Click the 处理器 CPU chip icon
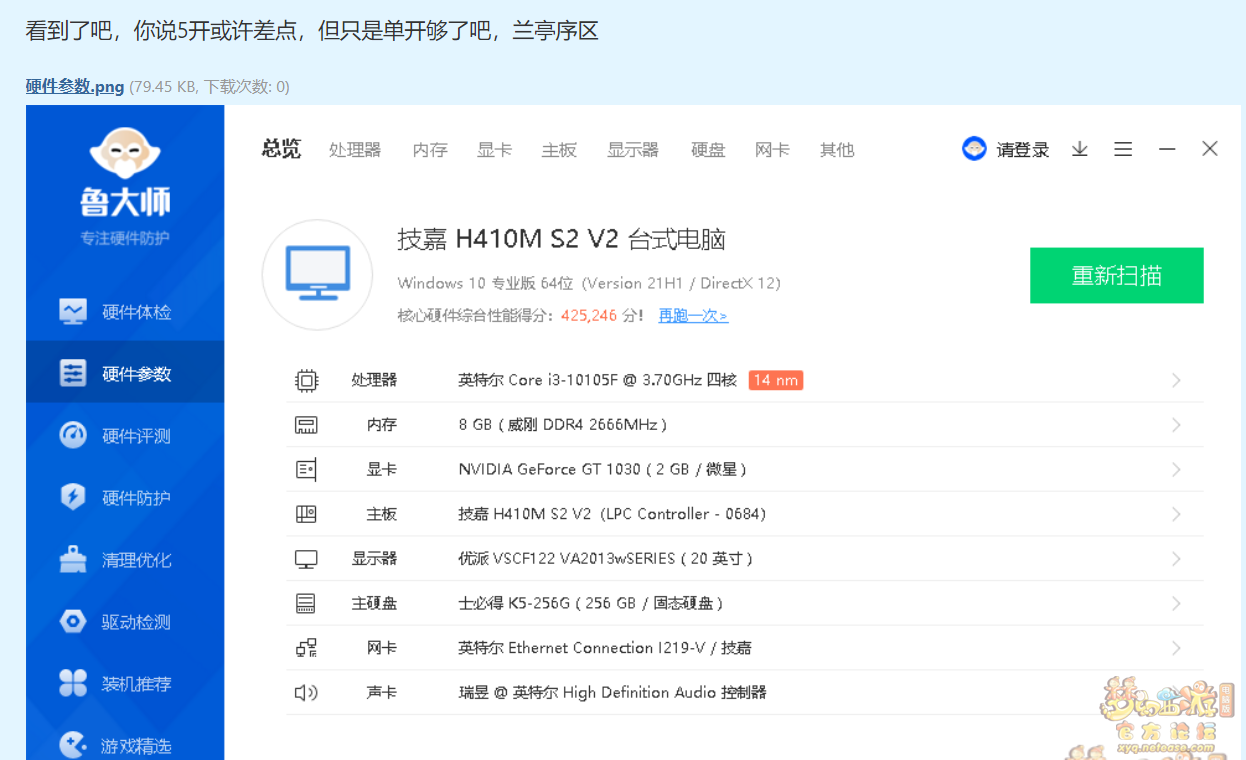Viewport: 1246px width, 760px height. point(306,380)
